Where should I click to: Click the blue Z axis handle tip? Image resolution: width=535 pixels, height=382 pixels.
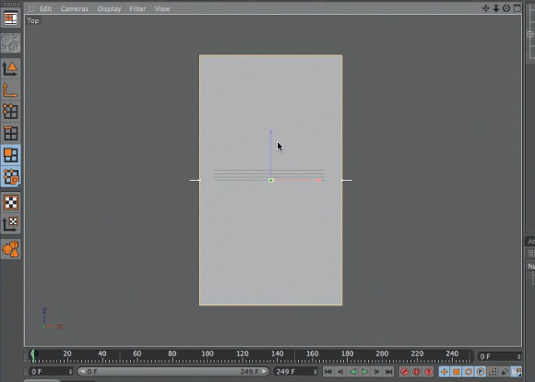[271, 132]
